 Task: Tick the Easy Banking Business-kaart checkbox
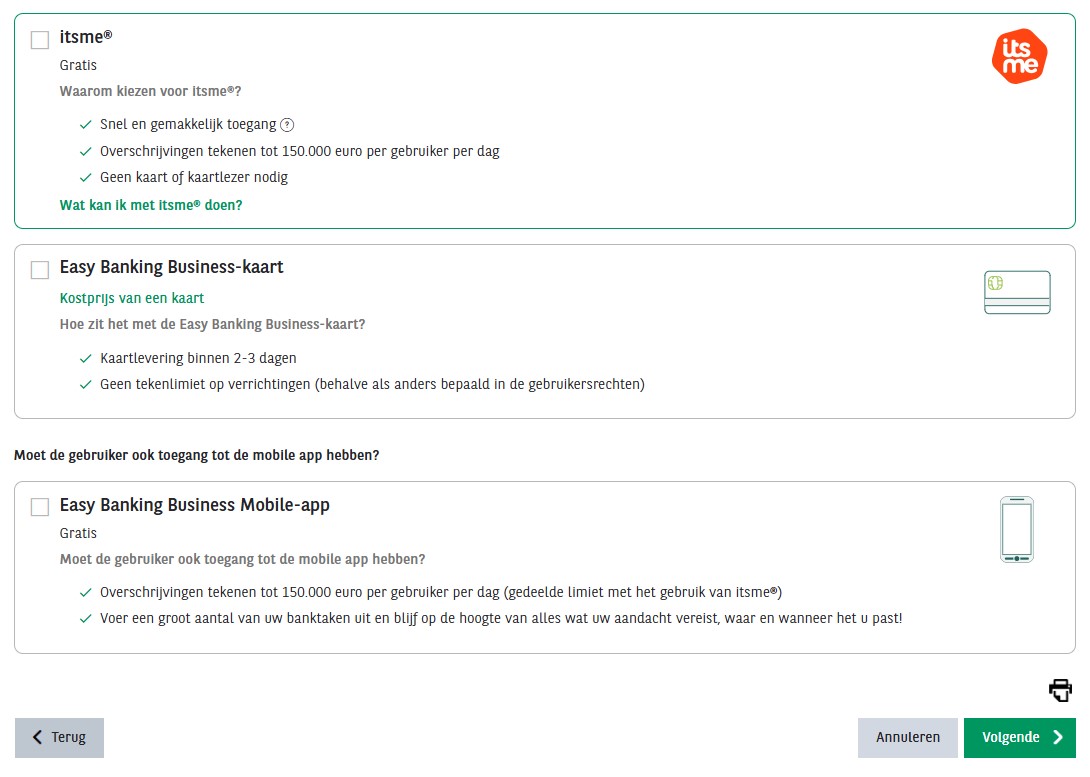point(40,270)
